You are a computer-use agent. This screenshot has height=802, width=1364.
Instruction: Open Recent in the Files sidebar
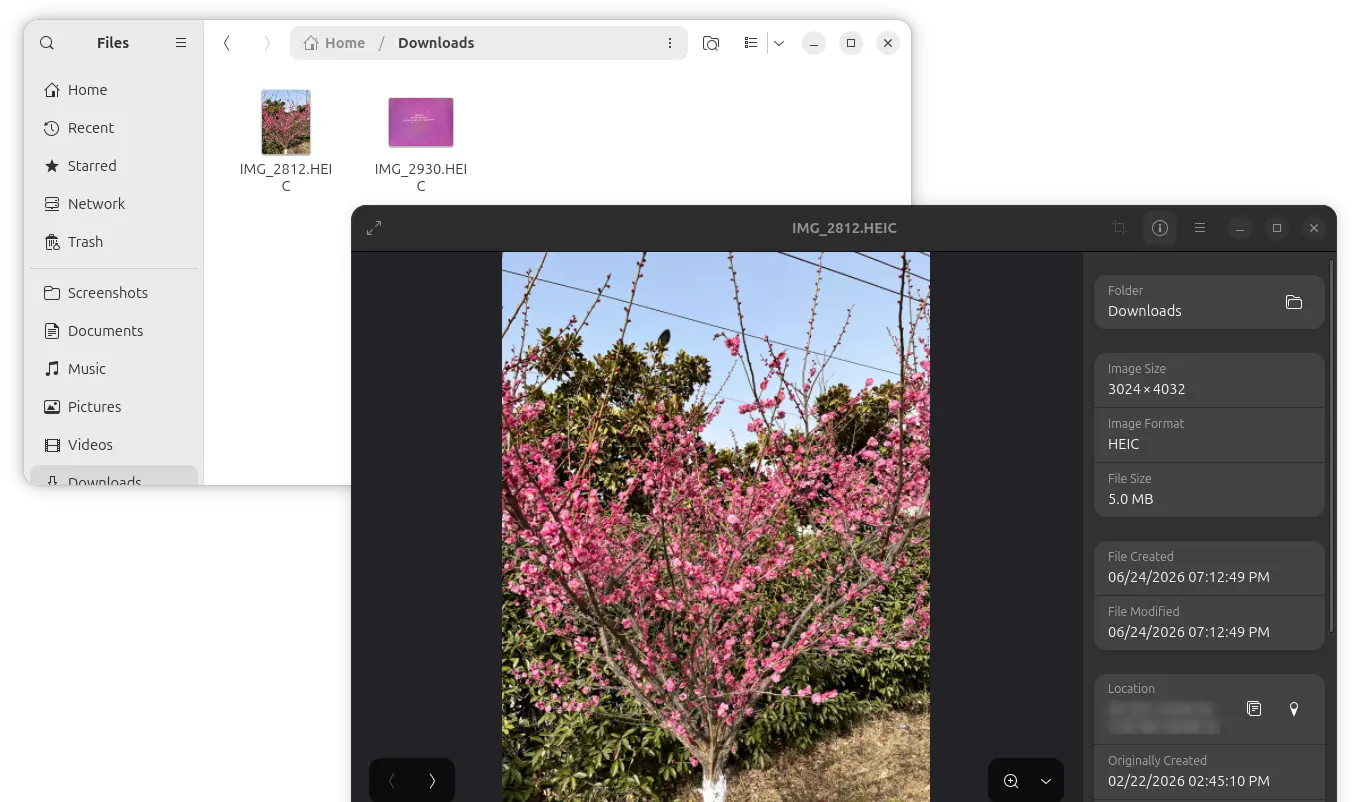[x=114, y=128]
